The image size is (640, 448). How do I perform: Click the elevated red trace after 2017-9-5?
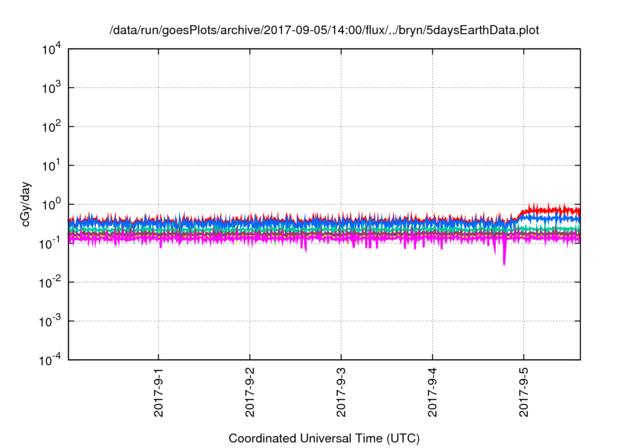551,210
